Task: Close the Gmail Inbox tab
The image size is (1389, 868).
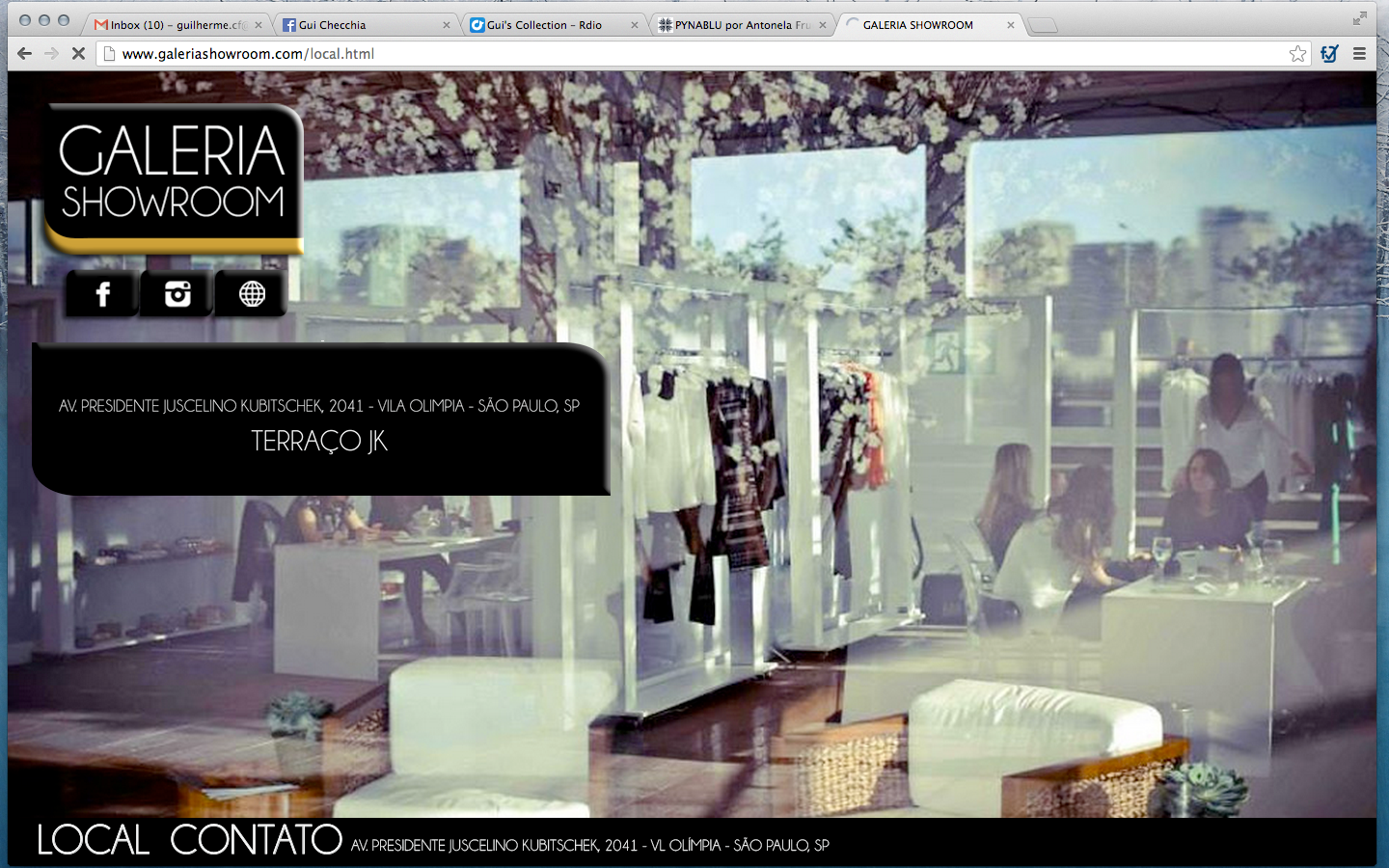Action: click(x=258, y=25)
